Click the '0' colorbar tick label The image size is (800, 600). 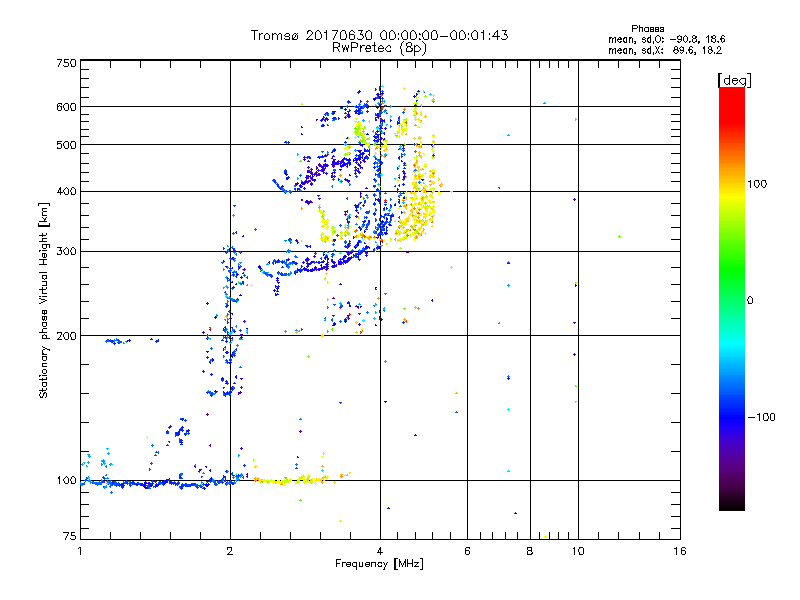750,300
